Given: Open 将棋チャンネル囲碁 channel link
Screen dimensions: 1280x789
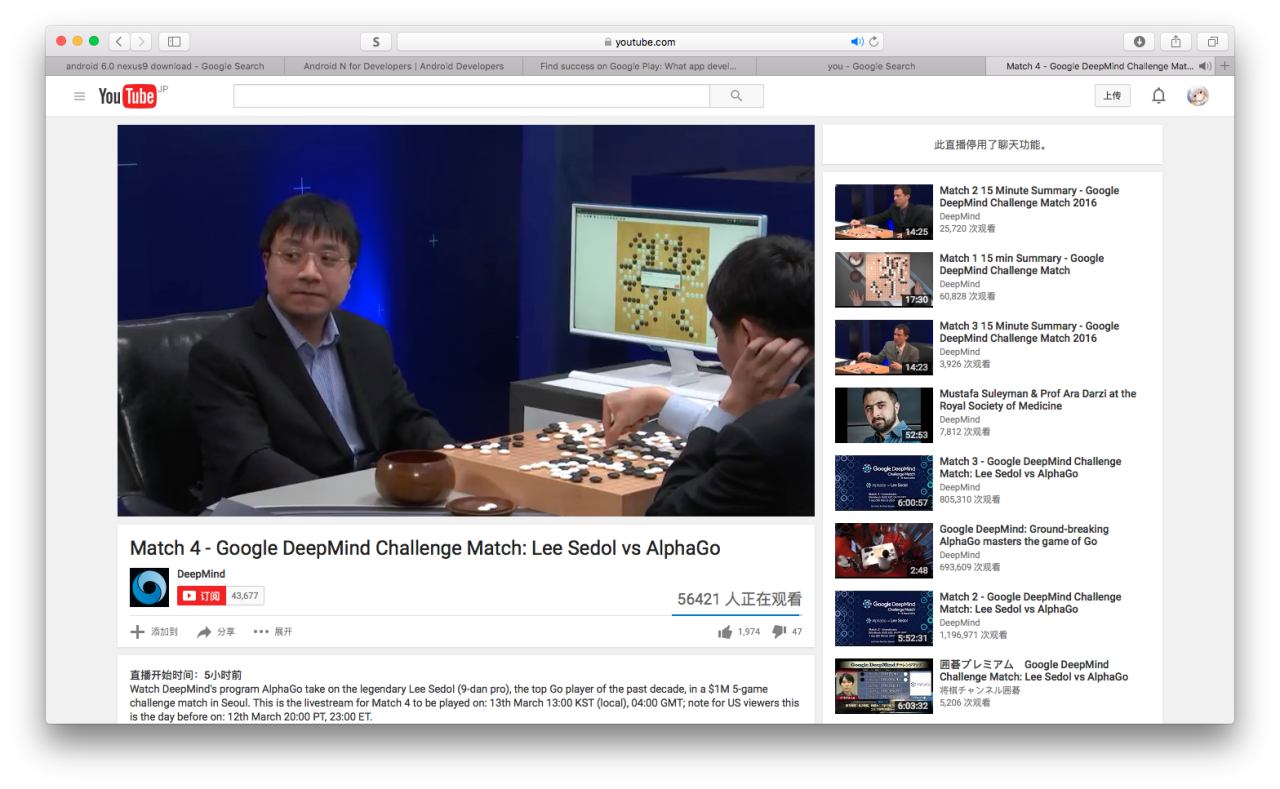Looking at the screenshot, I should pyautogui.click(x=981, y=690).
